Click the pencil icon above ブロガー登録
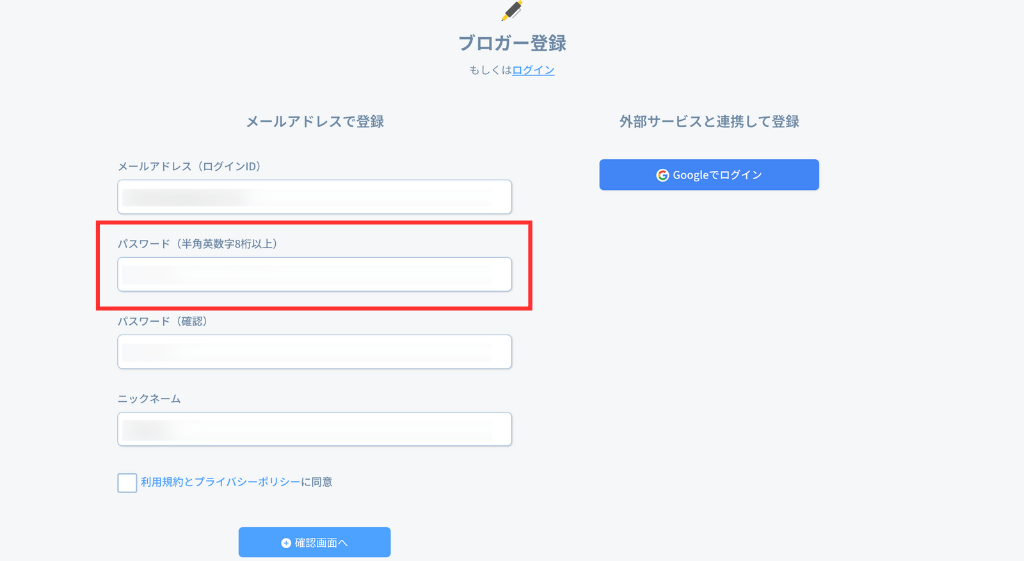1024x561 pixels. 512,11
